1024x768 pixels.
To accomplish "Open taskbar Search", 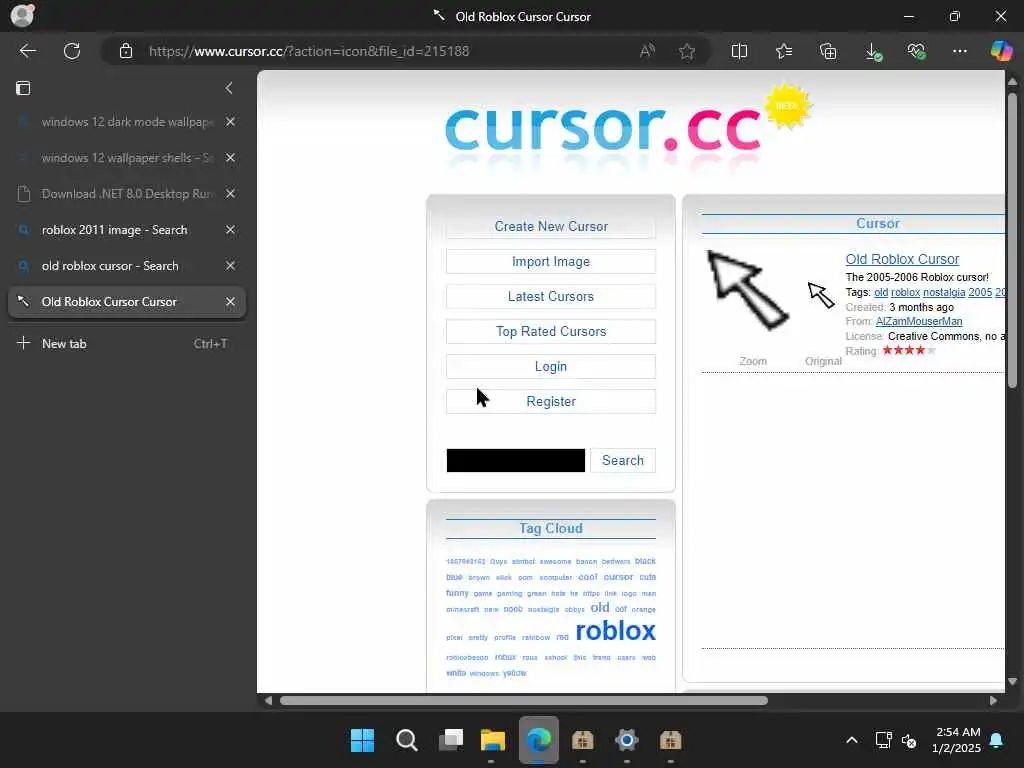I will point(406,740).
